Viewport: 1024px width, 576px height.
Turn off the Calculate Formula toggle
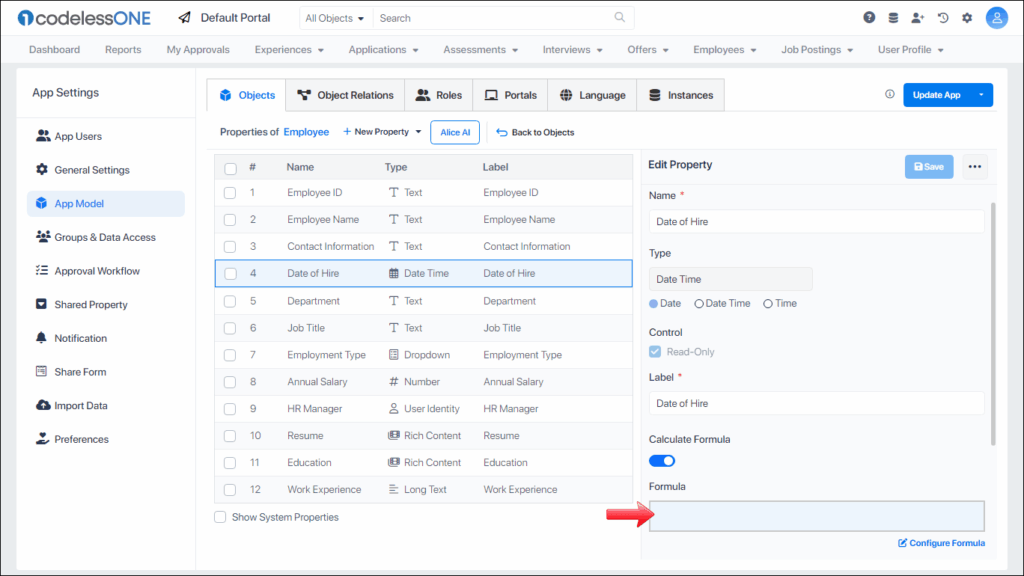[x=662, y=461]
